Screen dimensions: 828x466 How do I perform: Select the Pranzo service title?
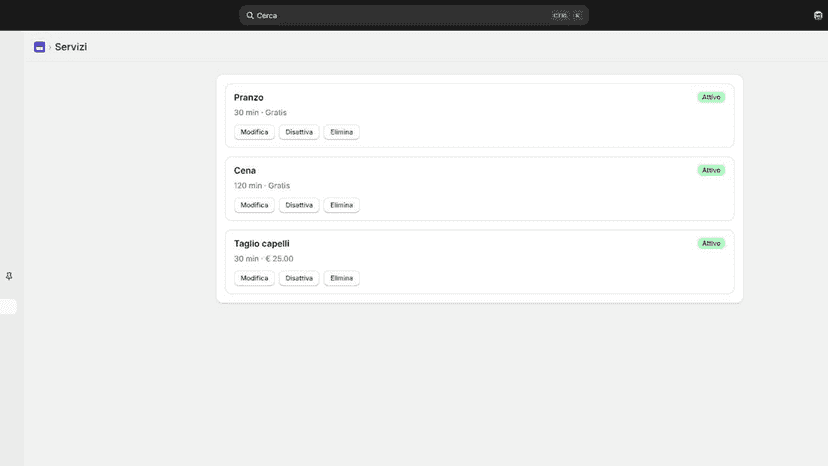point(249,97)
